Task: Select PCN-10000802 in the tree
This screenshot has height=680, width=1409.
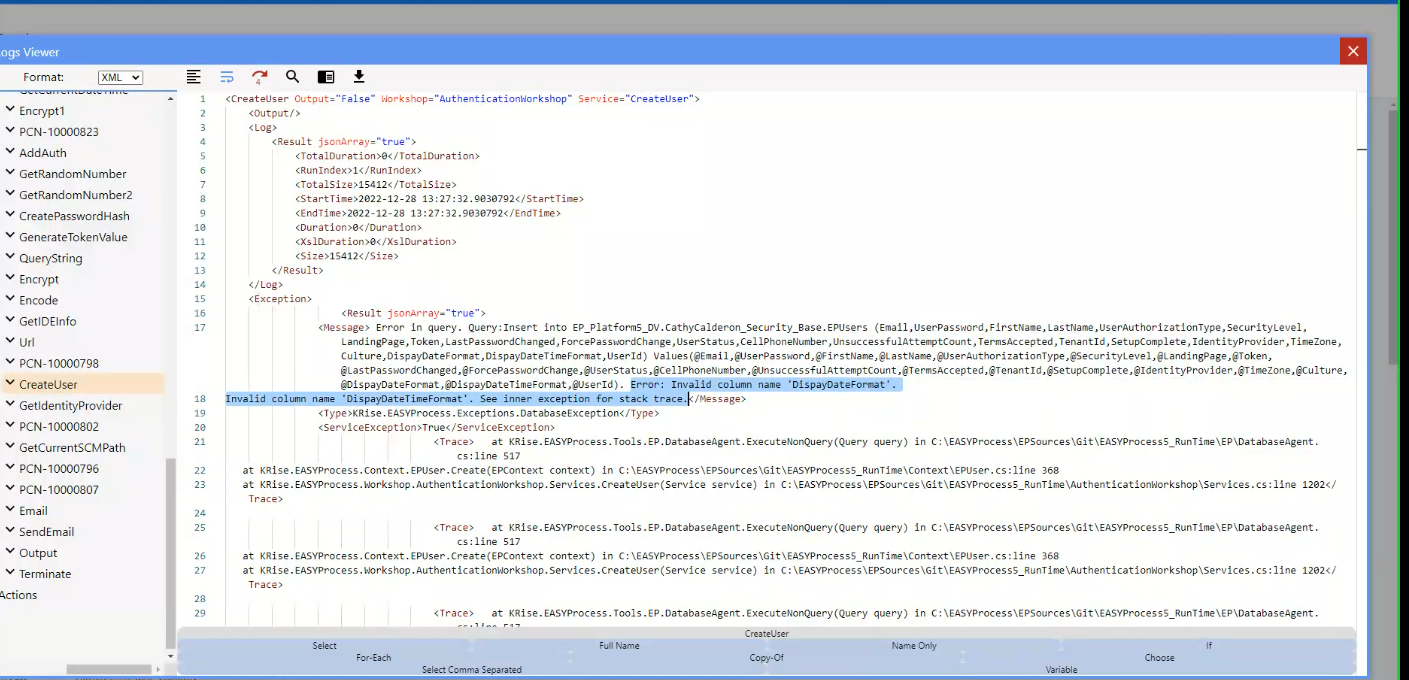Action: point(59,427)
